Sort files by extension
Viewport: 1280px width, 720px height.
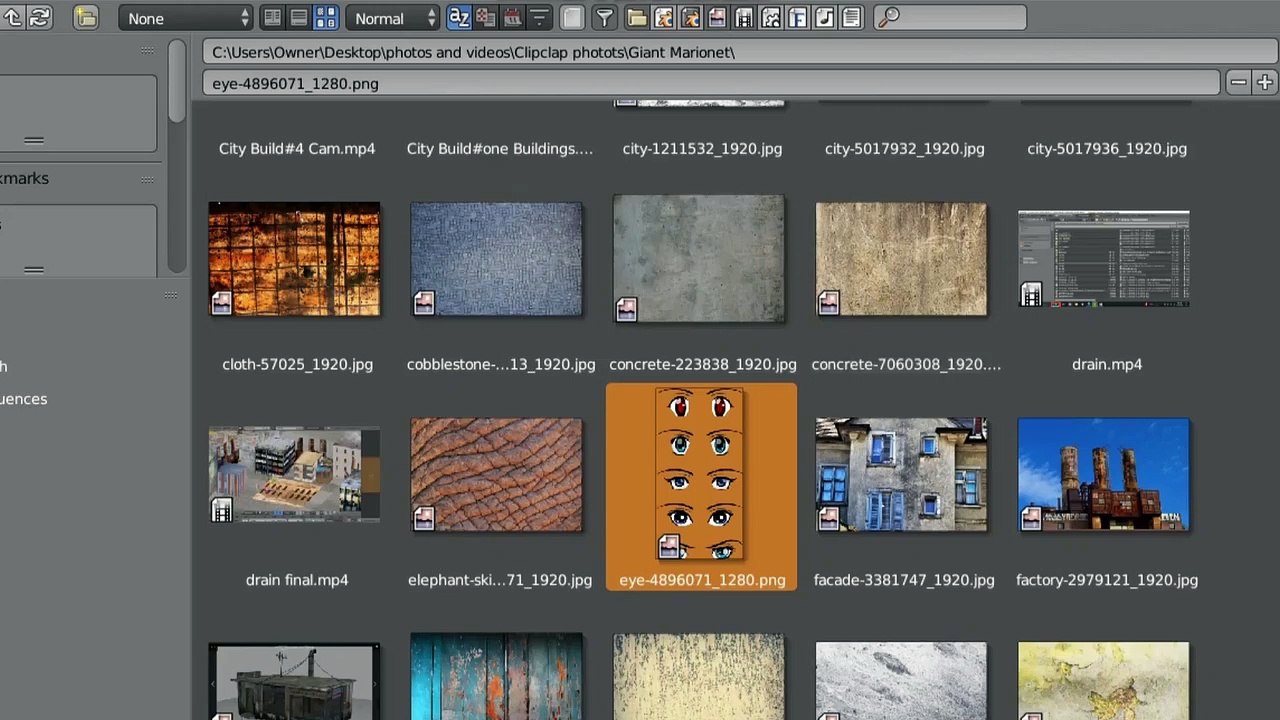tap(485, 18)
